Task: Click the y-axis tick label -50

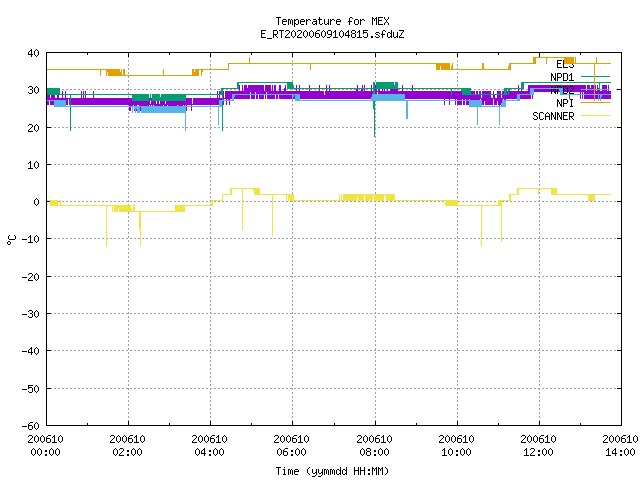Action: (31, 389)
